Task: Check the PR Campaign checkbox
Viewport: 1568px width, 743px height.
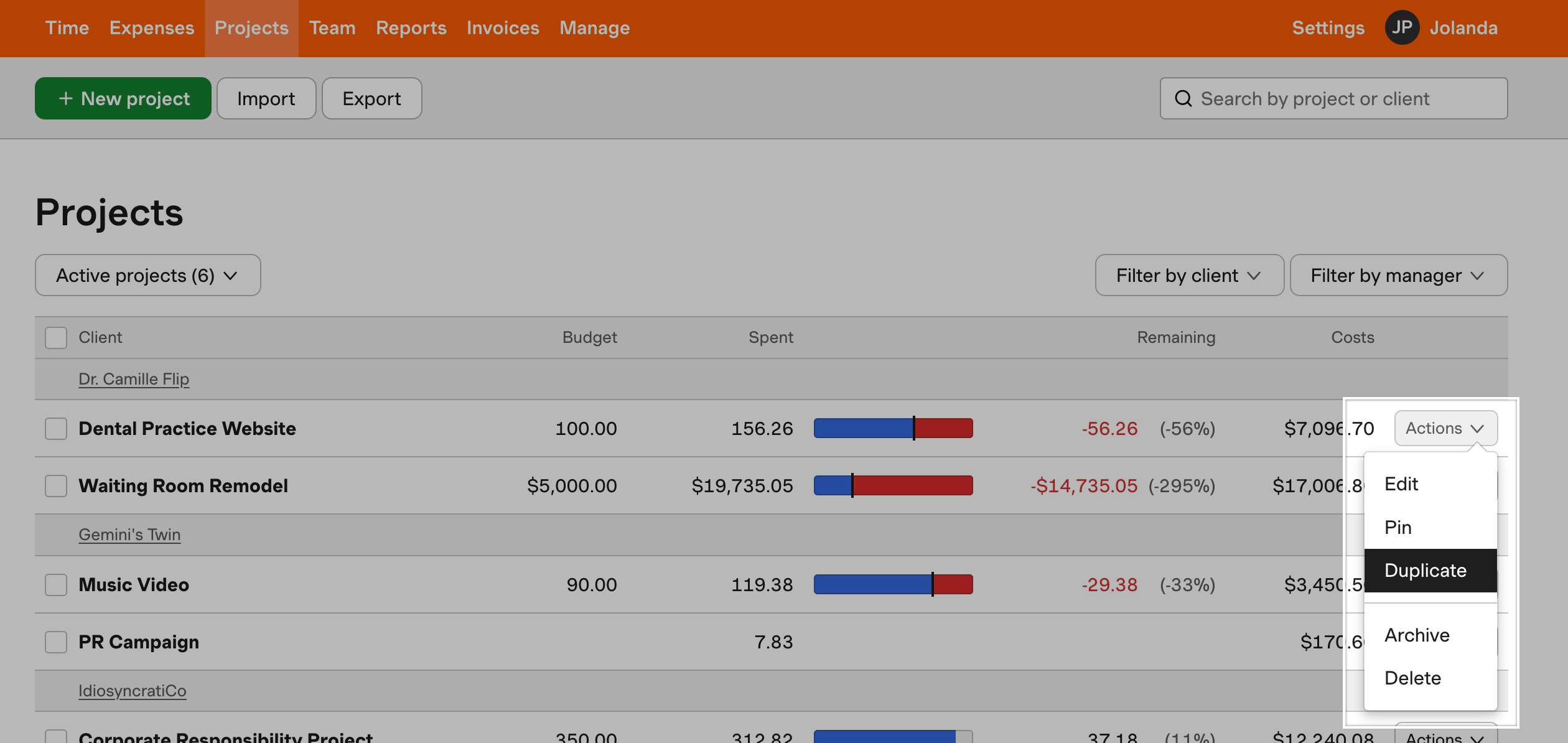Action: click(x=56, y=642)
